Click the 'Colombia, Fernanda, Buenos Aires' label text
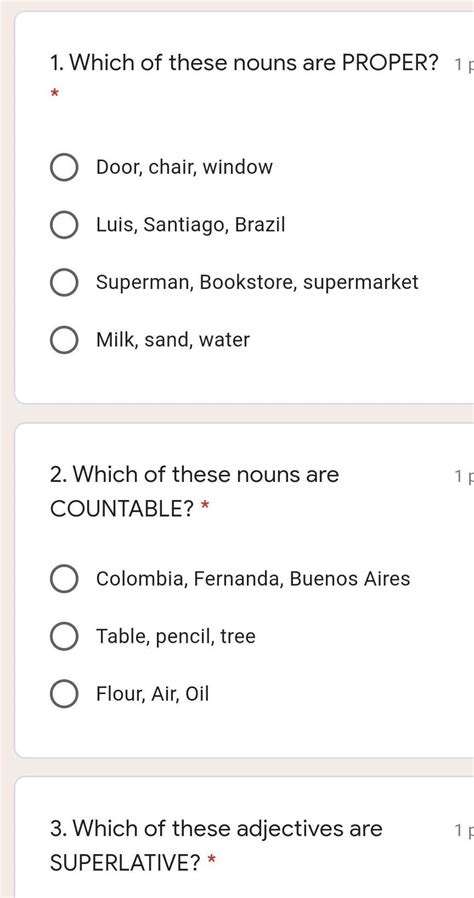The width and height of the screenshot is (474, 898). pos(253,579)
